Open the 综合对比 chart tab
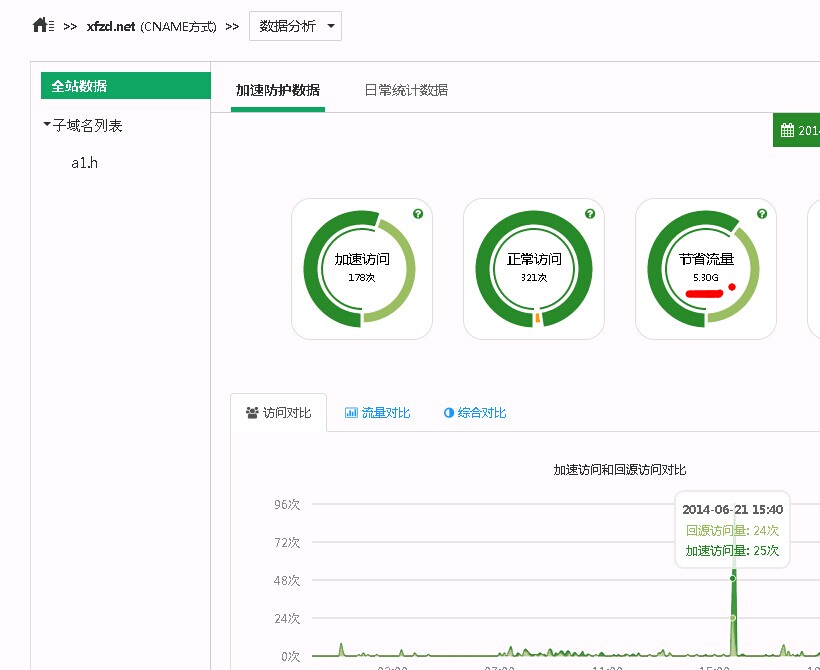 [x=475, y=413]
